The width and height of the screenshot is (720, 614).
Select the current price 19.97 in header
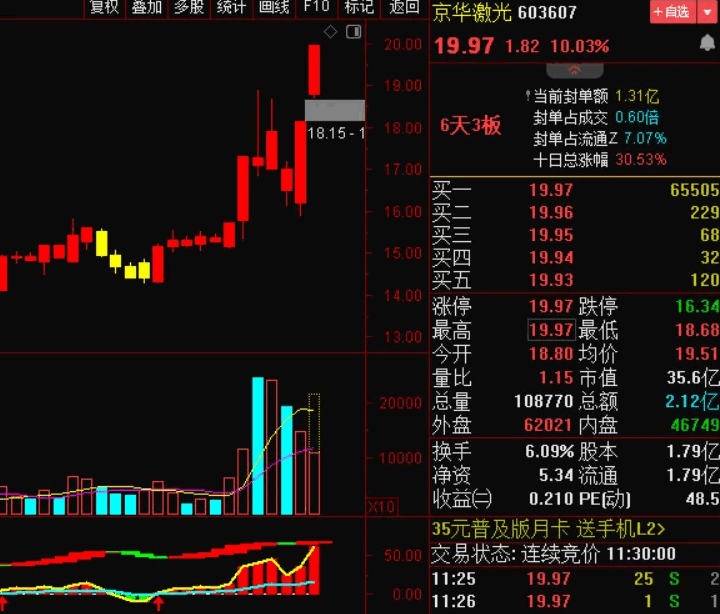464,45
